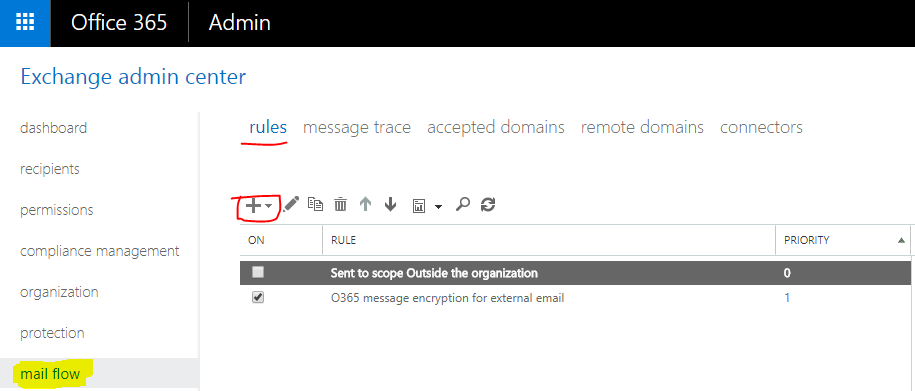Go to recipients in sidebar

50,169
